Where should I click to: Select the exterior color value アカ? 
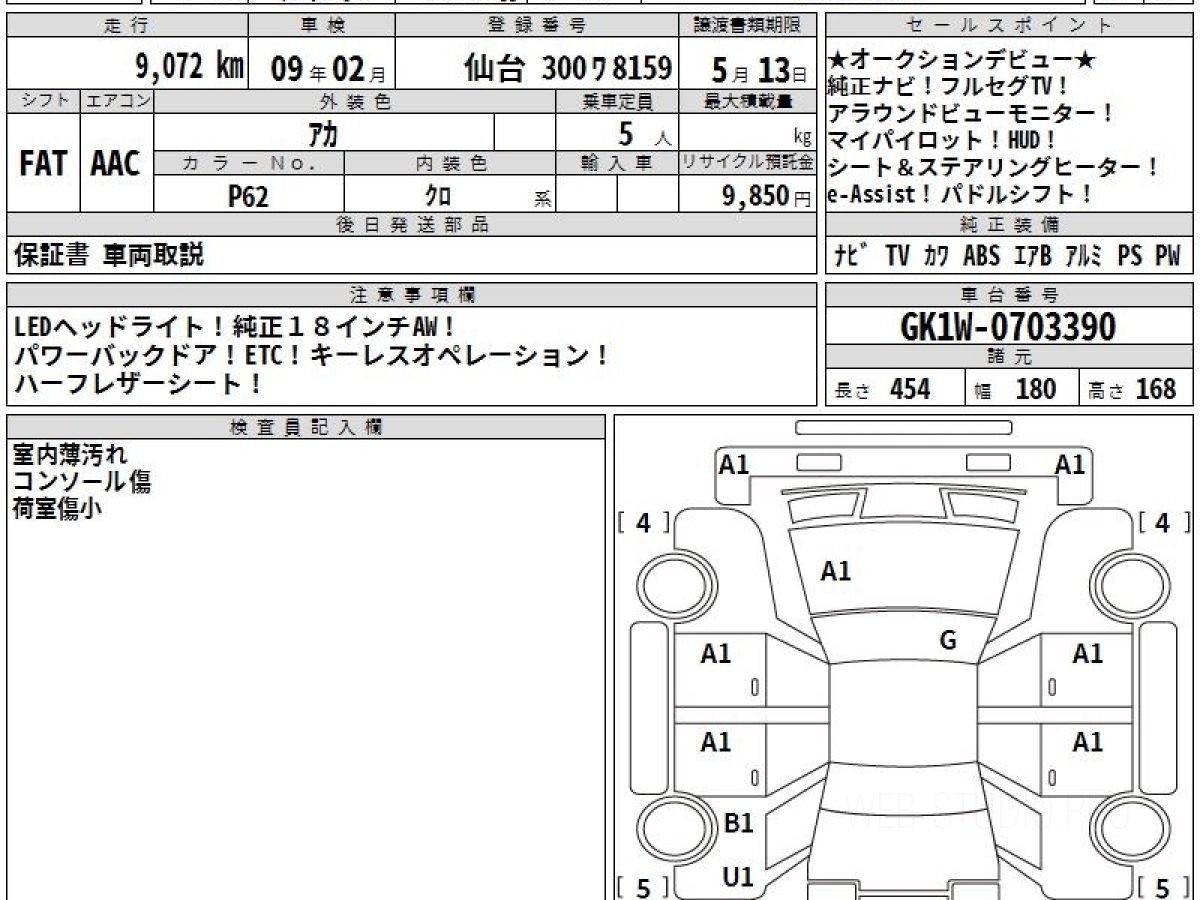tap(325, 133)
